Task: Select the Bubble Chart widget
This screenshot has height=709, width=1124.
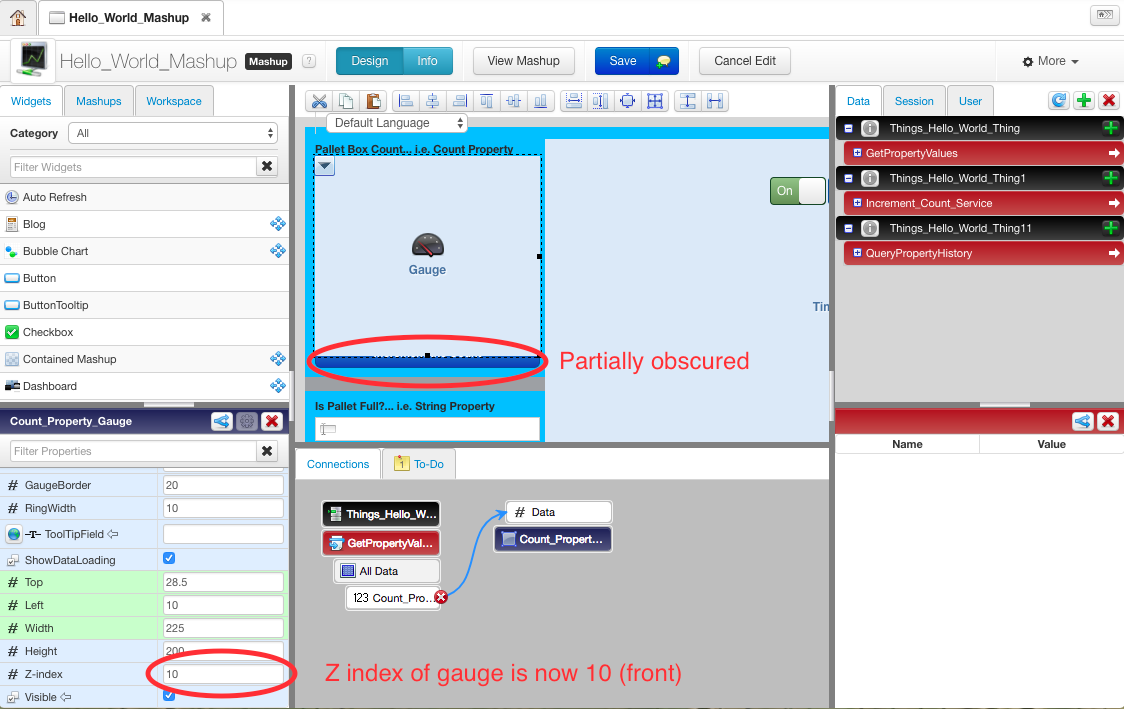Action: coord(144,251)
